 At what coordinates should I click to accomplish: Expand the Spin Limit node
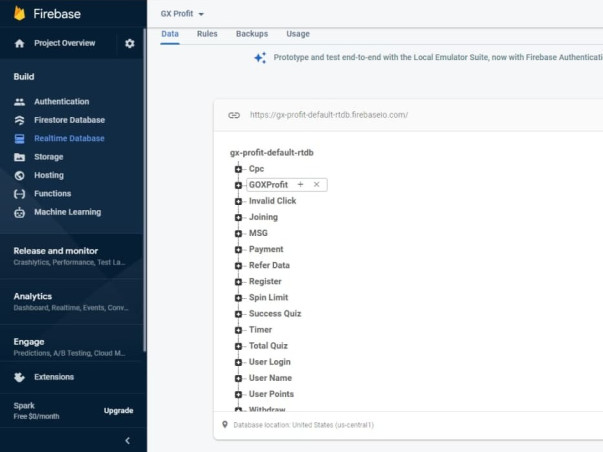[238, 298]
